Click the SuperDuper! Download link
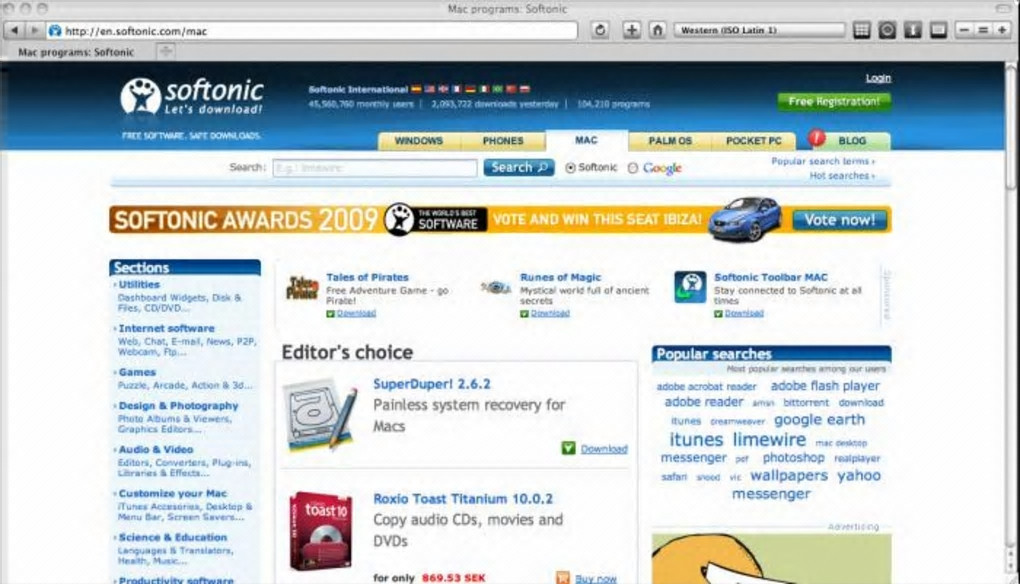The image size is (1020, 584). [x=604, y=449]
